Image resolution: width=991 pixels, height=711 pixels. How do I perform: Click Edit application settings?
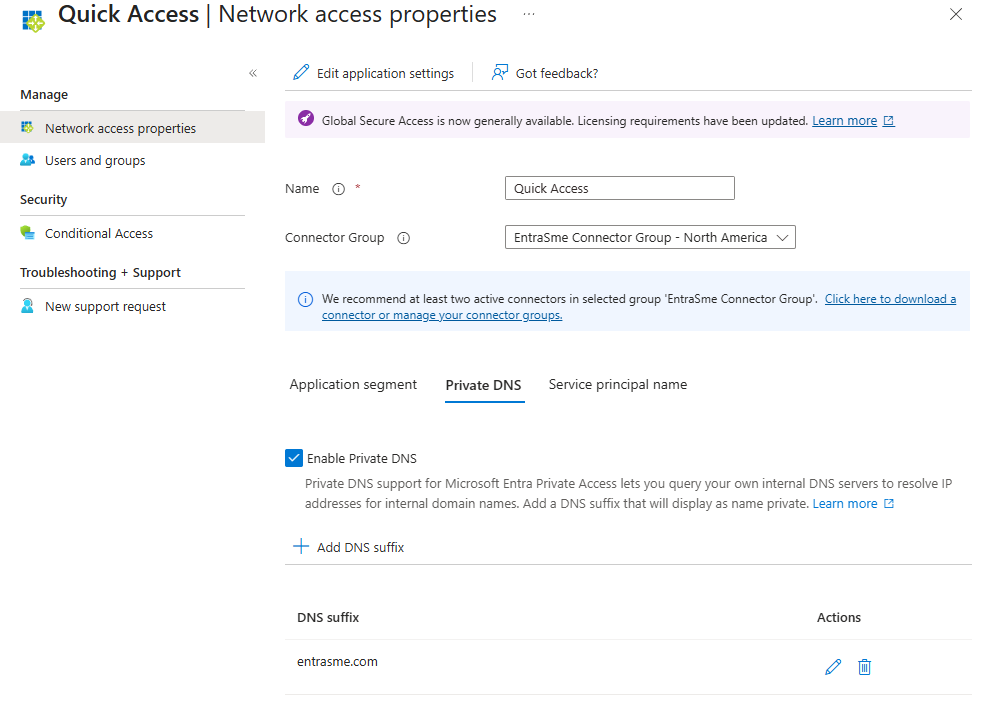tap(385, 73)
